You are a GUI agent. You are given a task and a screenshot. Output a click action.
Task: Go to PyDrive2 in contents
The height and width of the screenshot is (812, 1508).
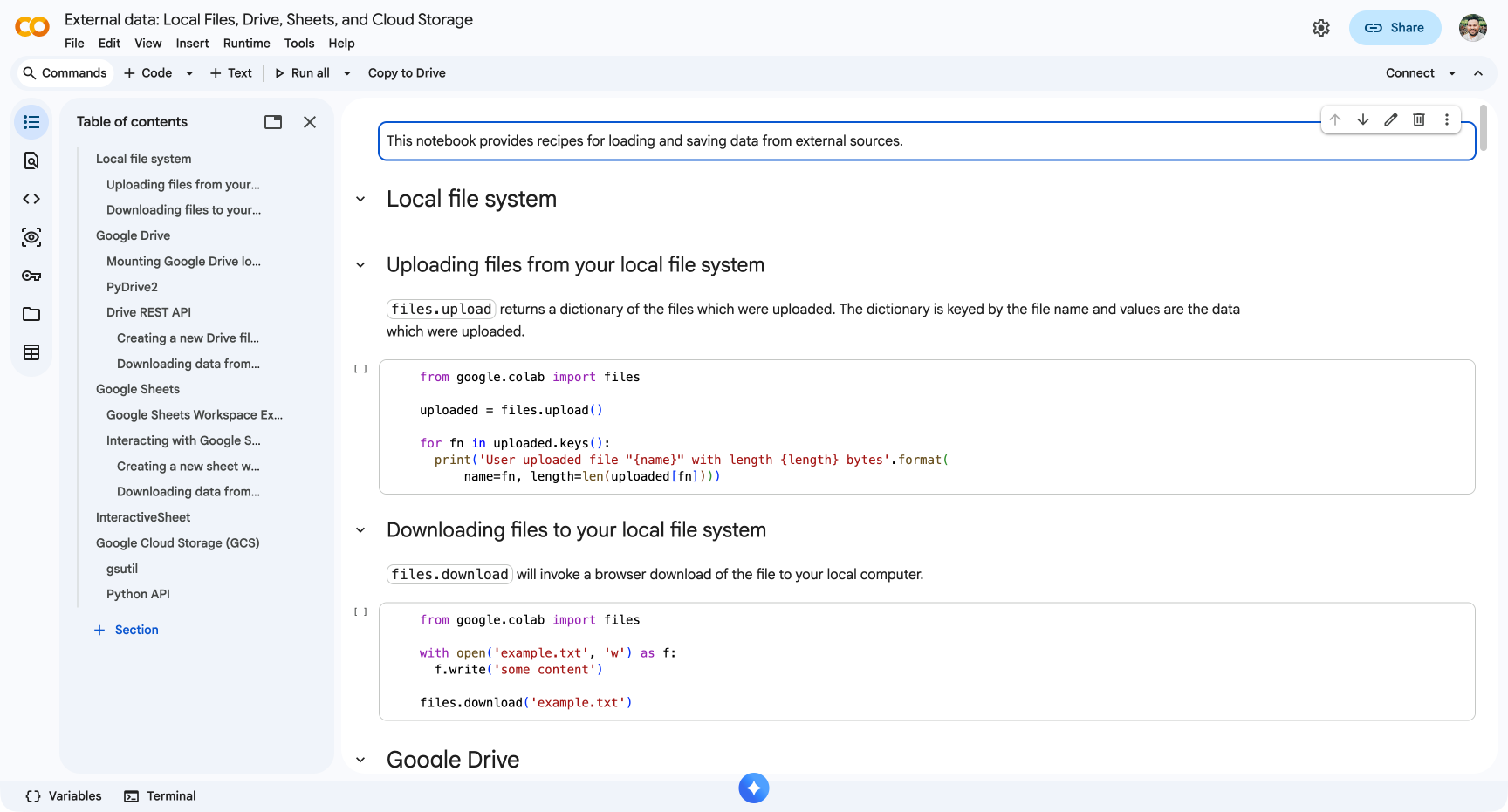point(132,287)
